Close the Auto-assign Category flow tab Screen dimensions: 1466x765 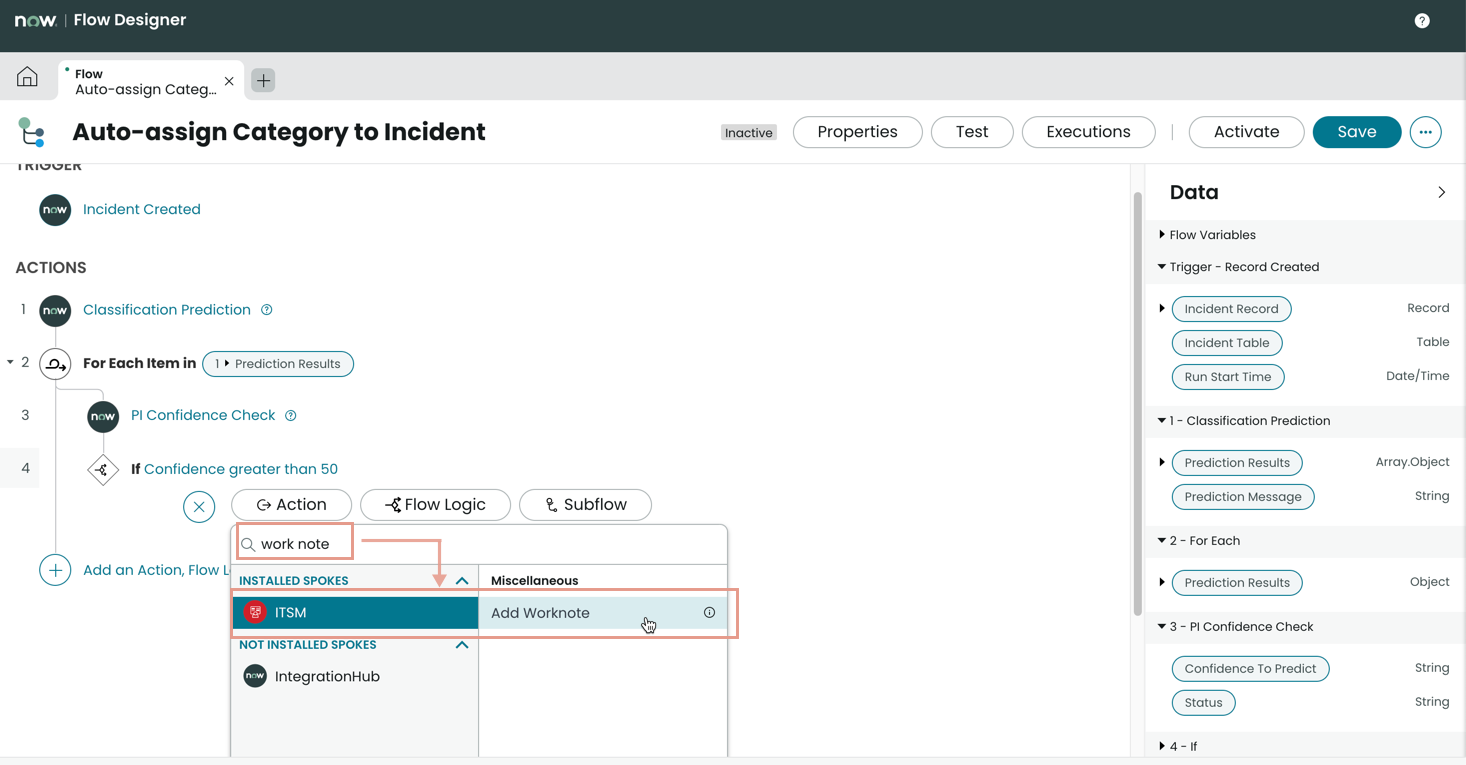pyautogui.click(x=229, y=81)
